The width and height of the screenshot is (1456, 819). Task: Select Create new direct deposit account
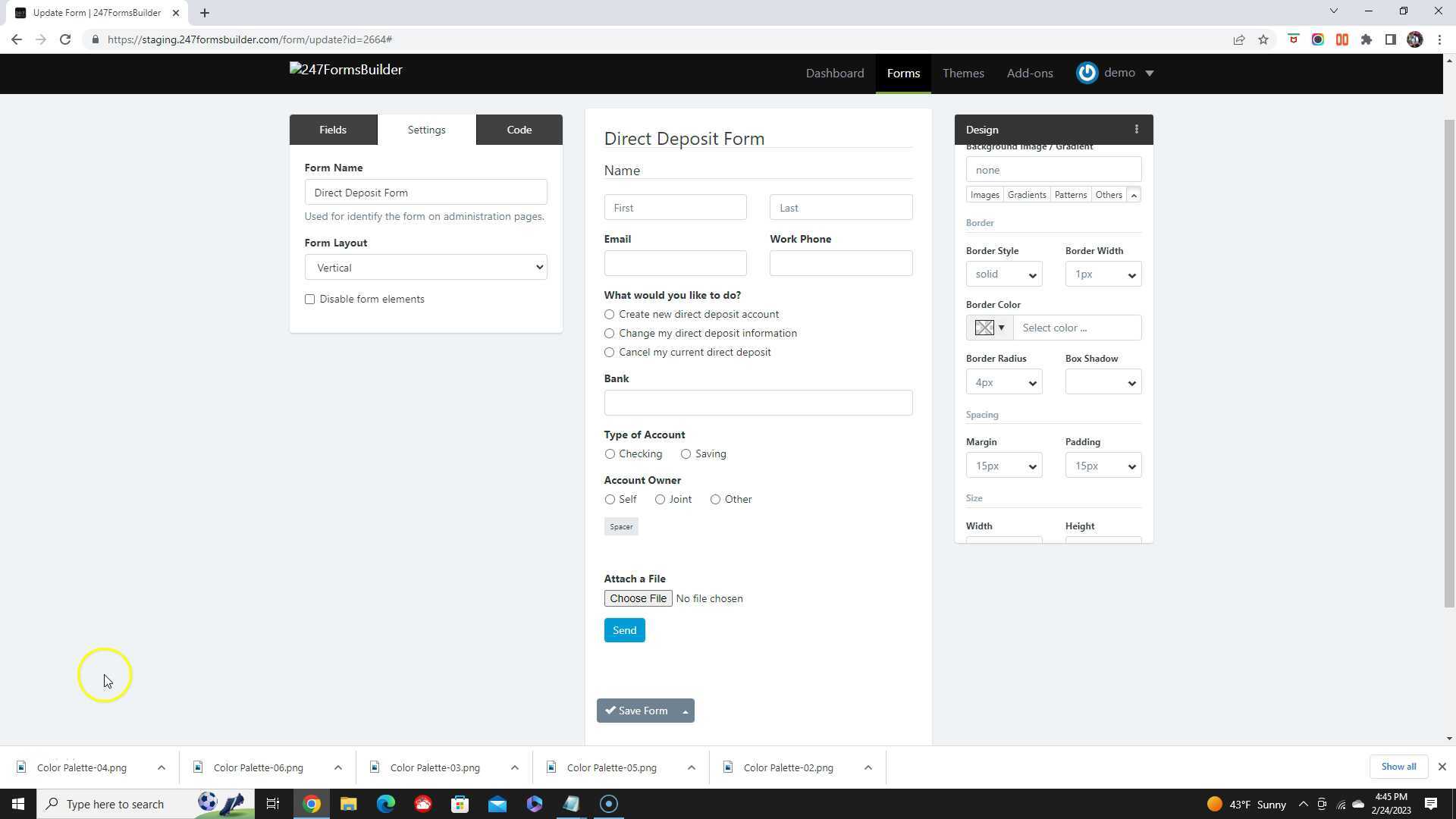(609, 314)
